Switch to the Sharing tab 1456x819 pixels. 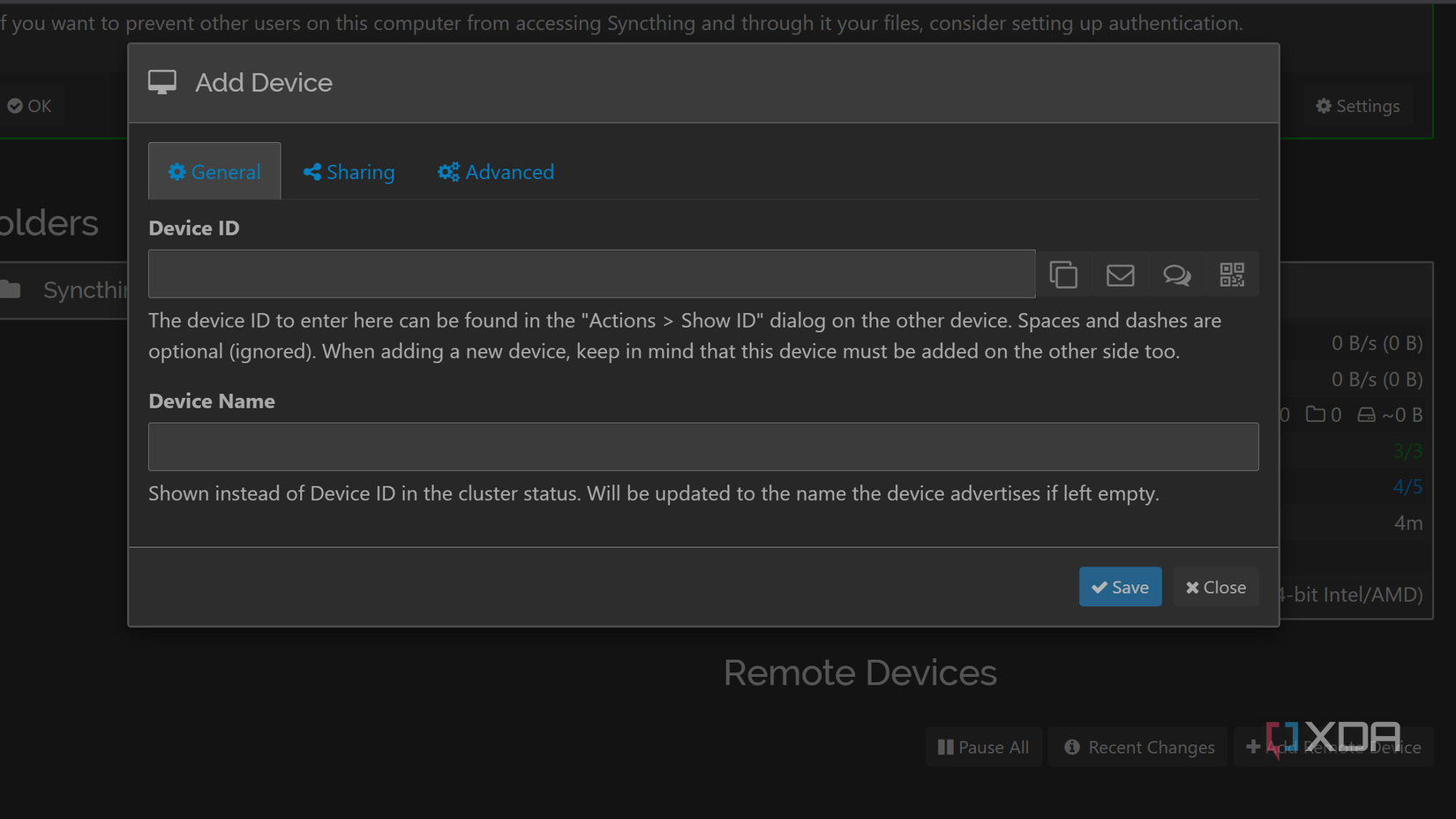coord(349,171)
